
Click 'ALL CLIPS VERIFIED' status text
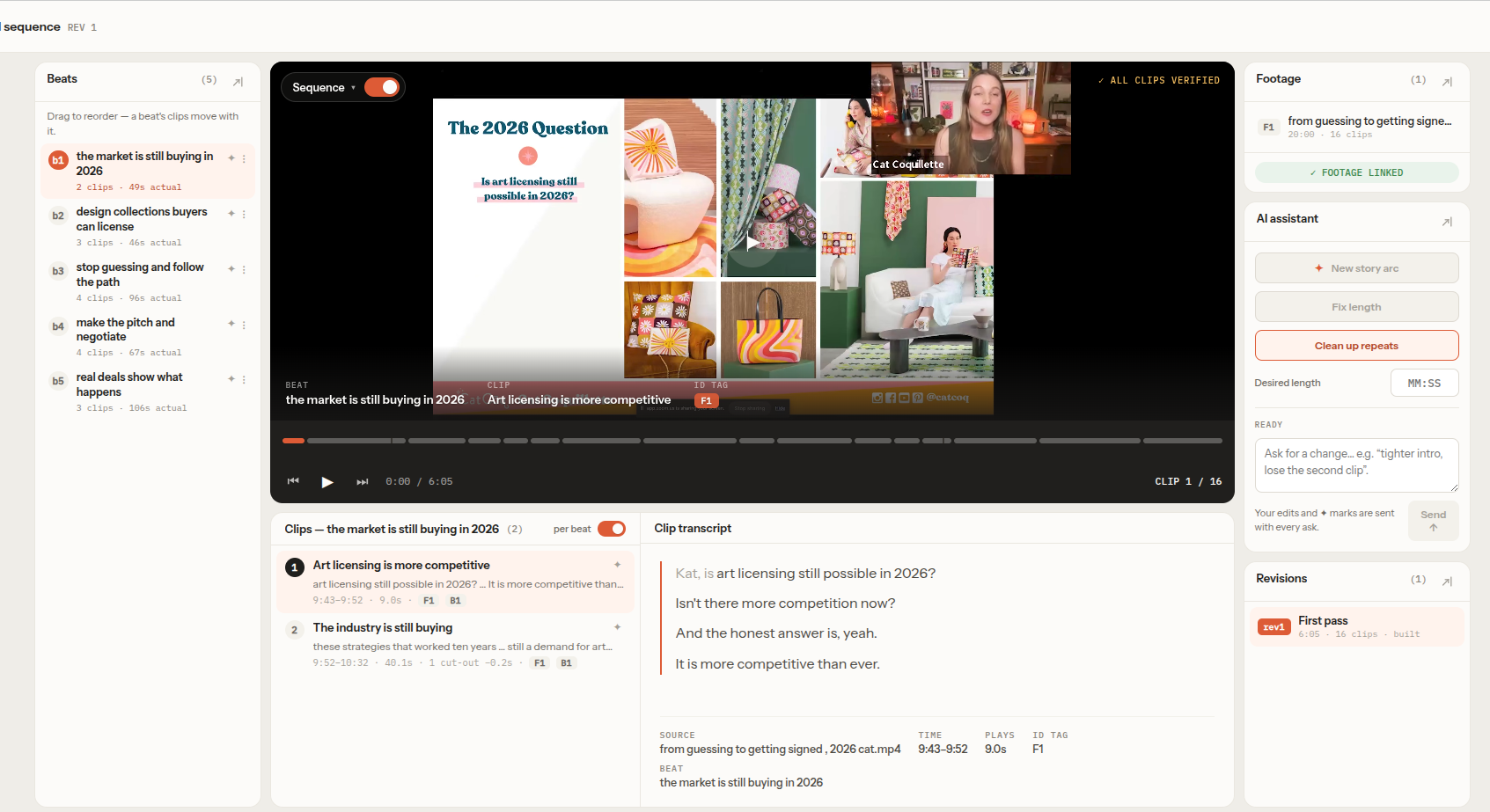(1158, 80)
